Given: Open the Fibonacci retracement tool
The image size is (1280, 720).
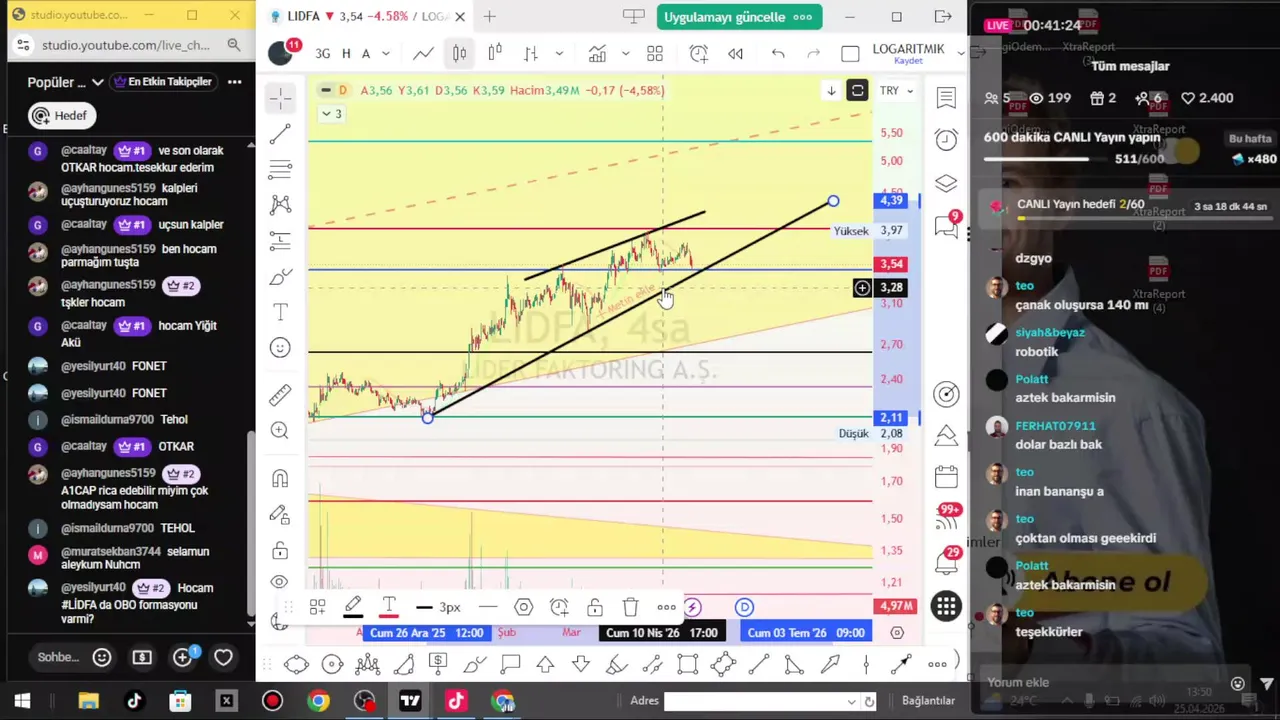Looking at the screenshot, I should point(280,168).
